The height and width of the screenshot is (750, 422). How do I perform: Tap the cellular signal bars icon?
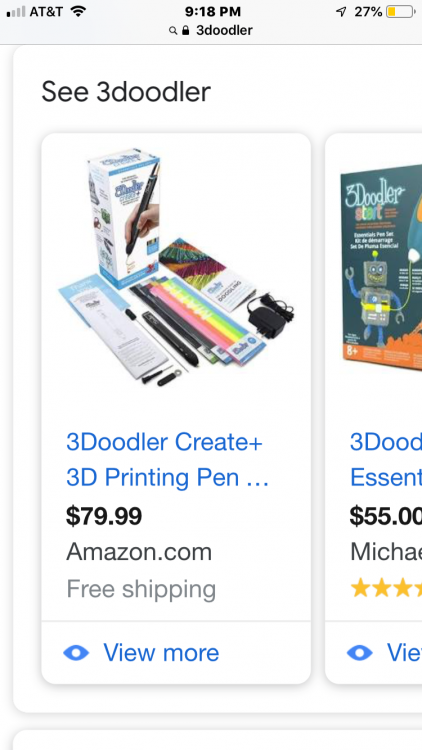16,12
